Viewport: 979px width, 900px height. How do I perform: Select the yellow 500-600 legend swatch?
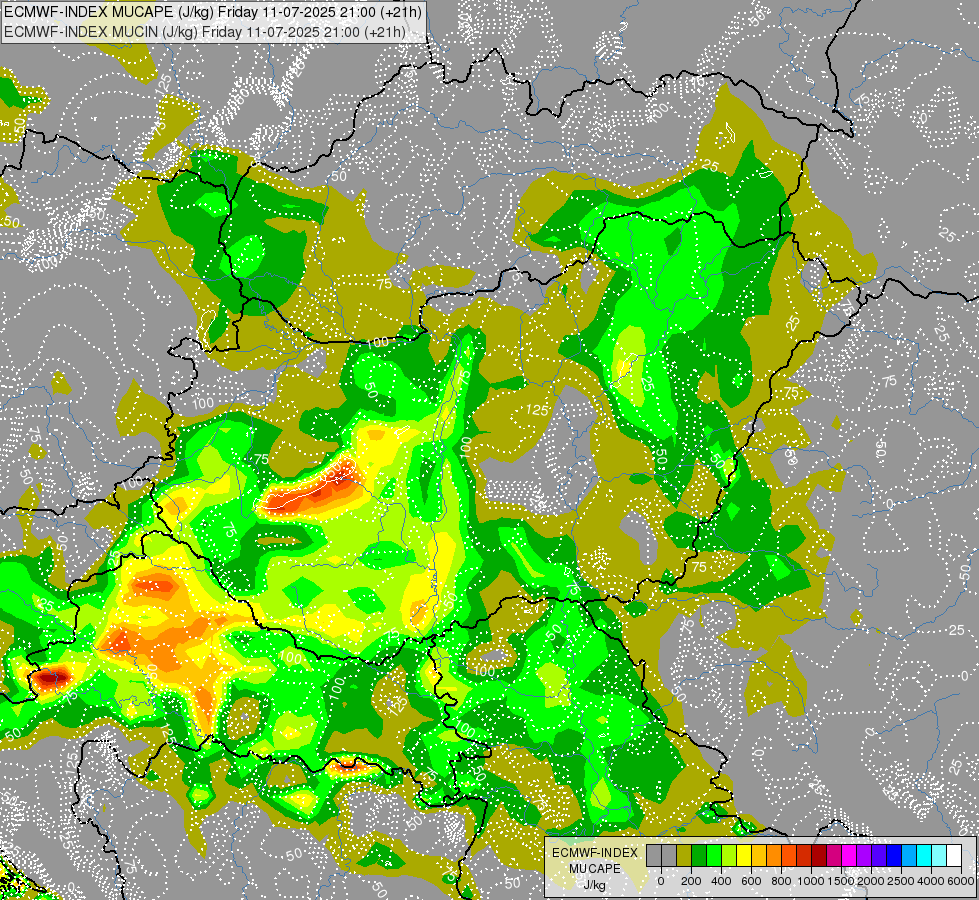pos(744,855)
